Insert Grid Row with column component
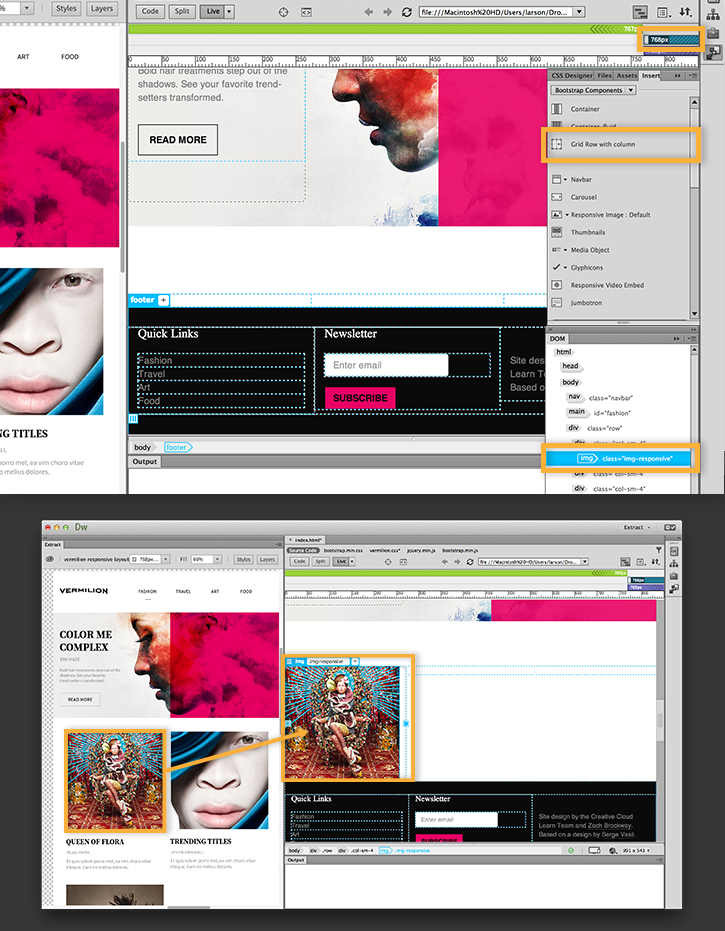This screenshot has height=931, width=725. pos(603,144)
